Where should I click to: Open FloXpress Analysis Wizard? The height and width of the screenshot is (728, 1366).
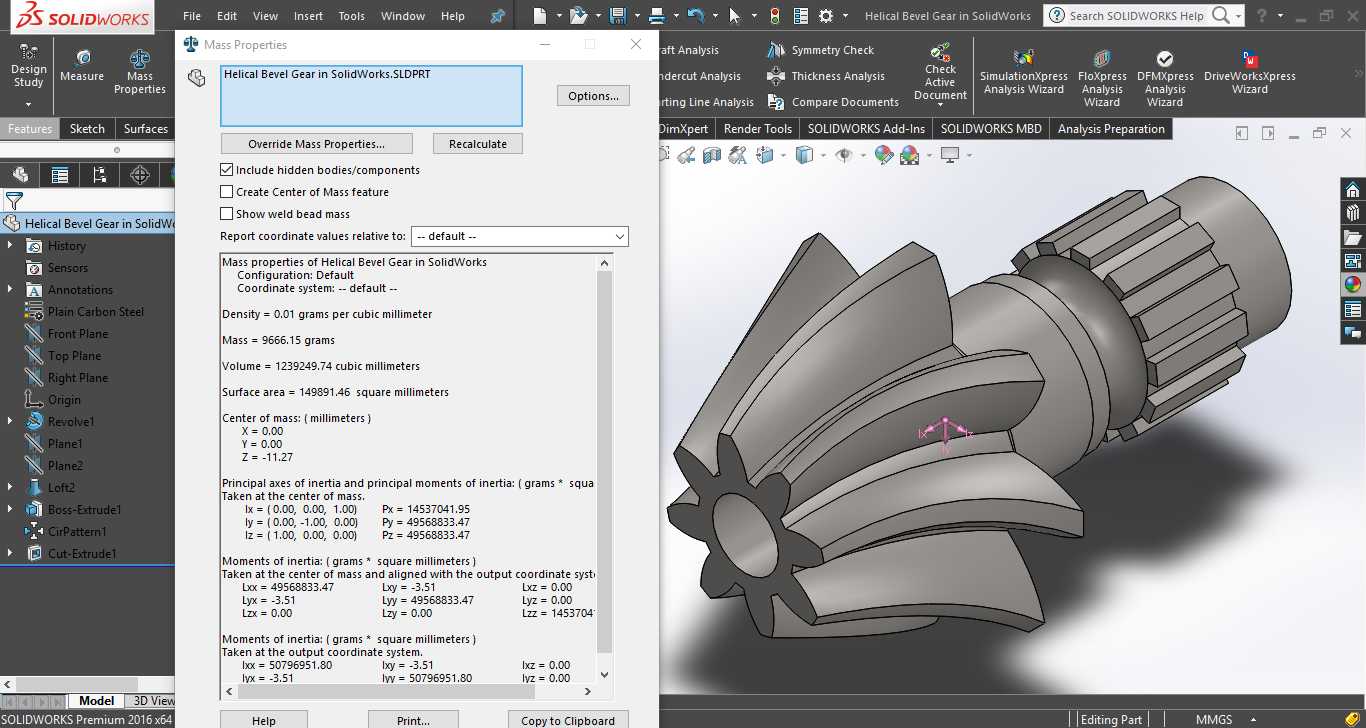click(1102, 78)
